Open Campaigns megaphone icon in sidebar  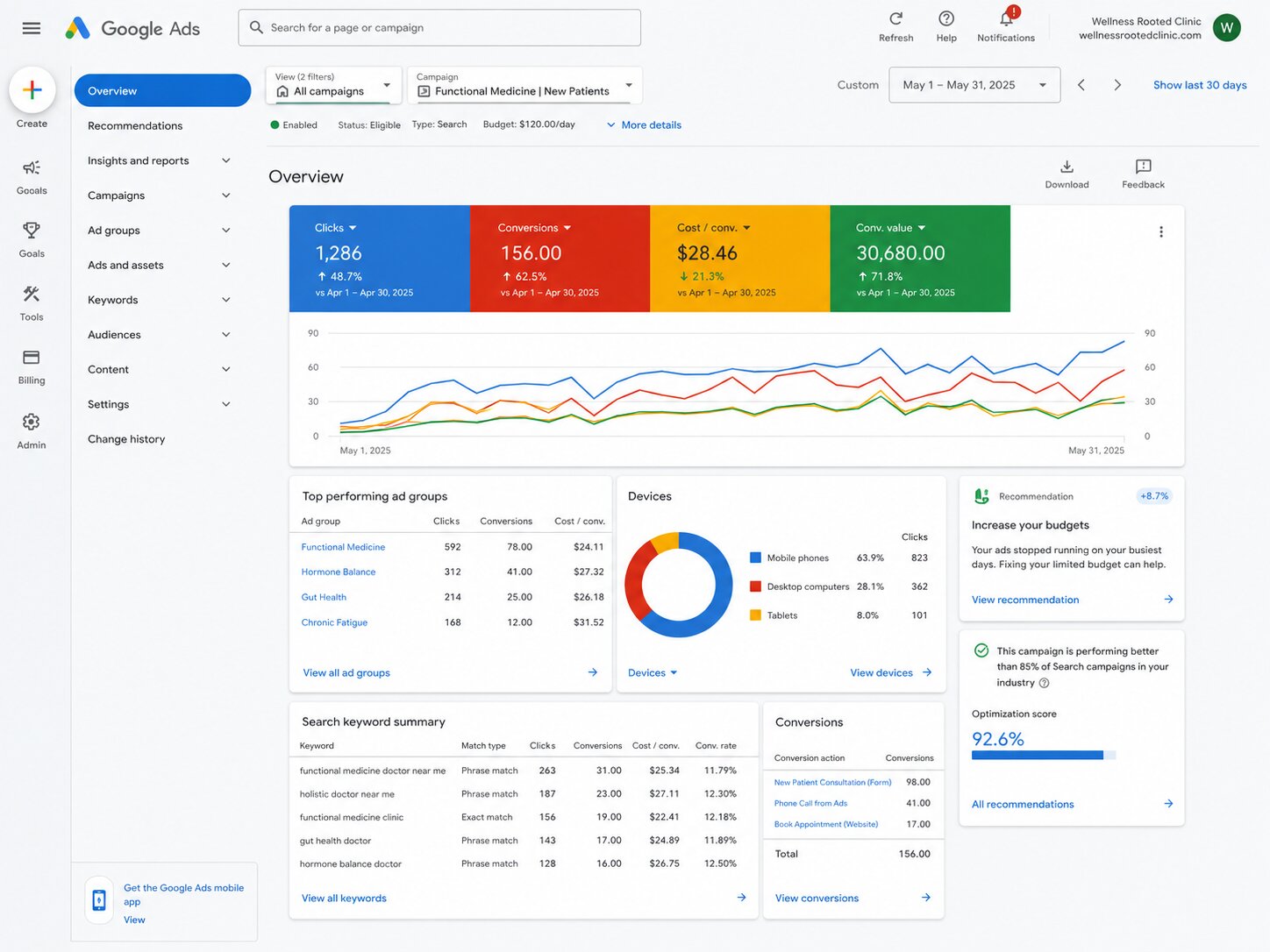coord(32,167)
